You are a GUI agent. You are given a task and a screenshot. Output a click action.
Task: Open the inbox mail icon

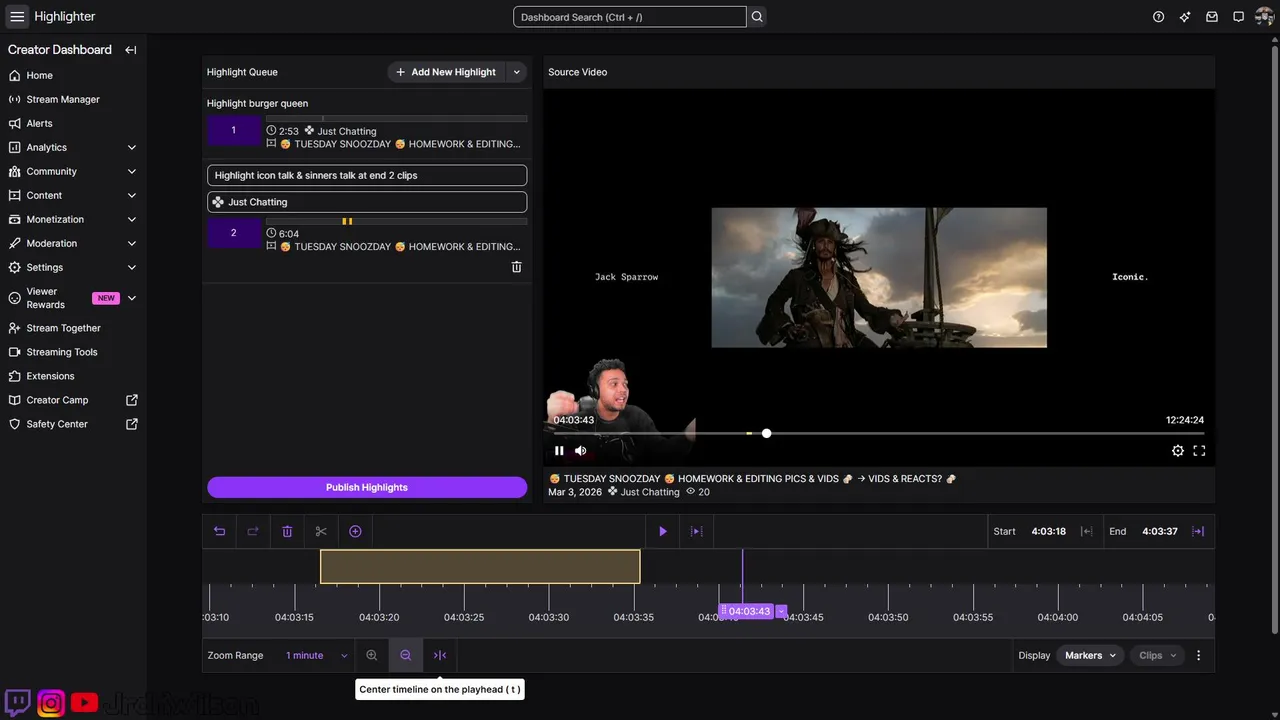pyautogui.click(x=1212, y=17)
